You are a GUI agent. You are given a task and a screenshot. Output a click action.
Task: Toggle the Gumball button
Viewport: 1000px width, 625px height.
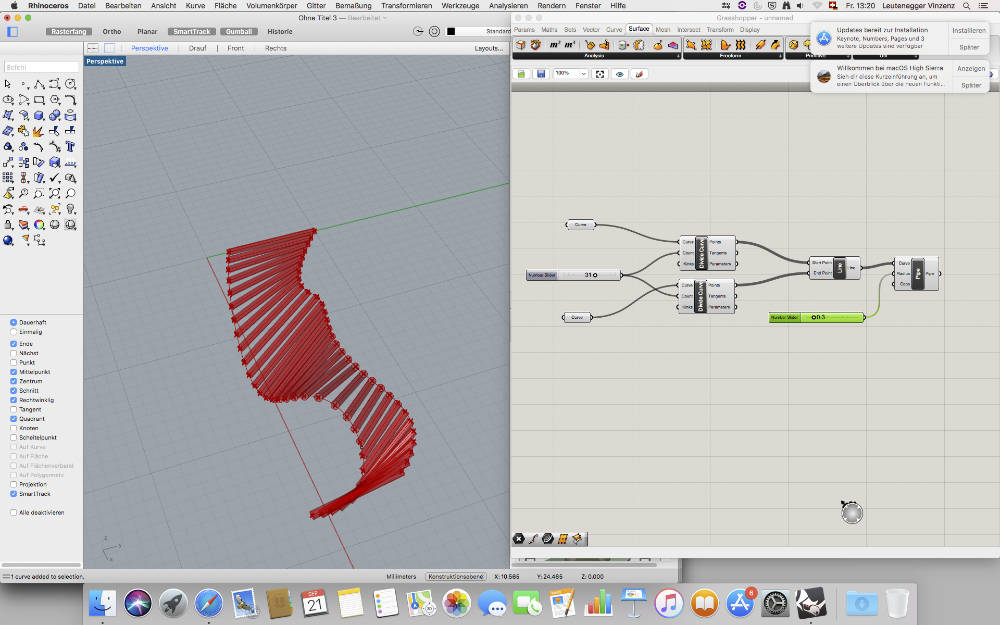click(239, 31)
